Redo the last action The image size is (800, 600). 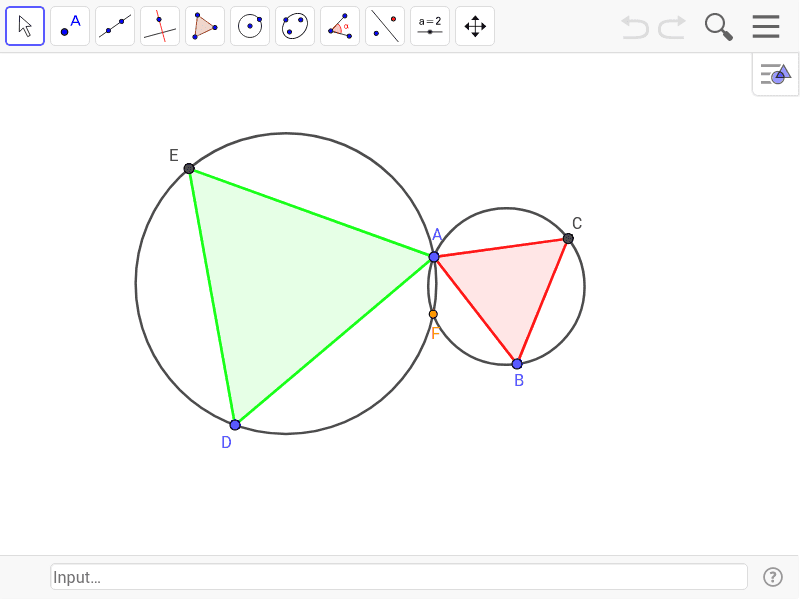[x=672, y=27]
